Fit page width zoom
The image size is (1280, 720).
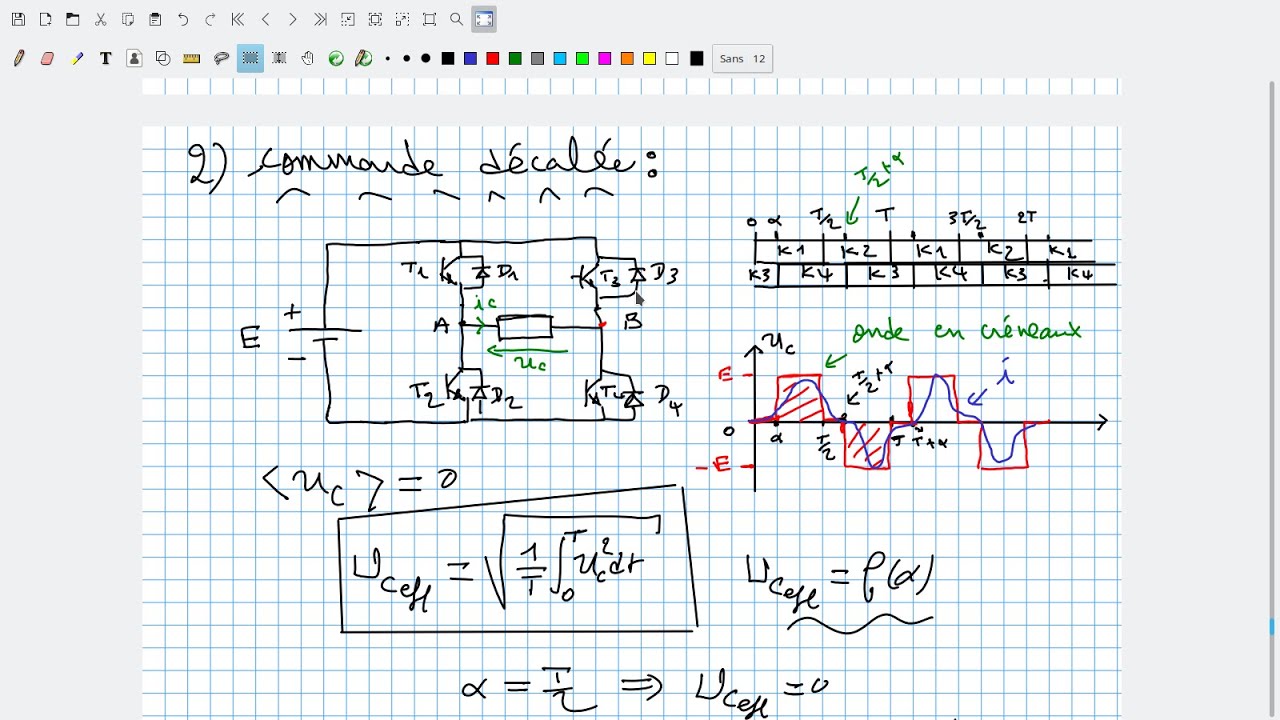tap(375, 19)
